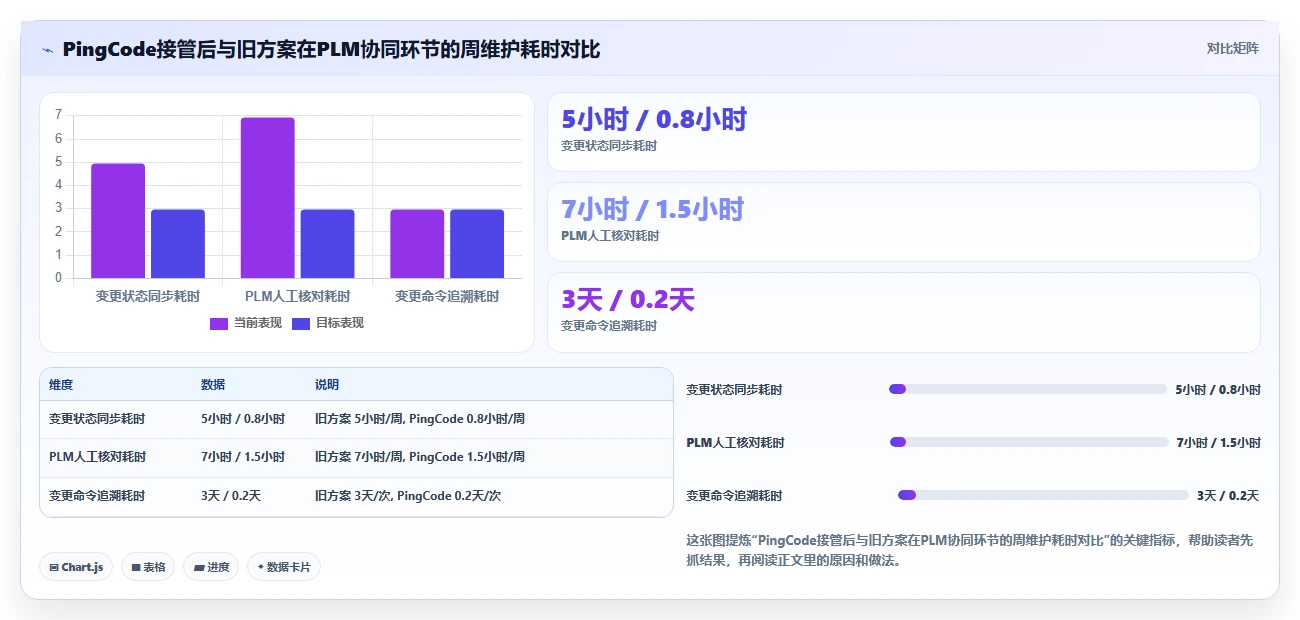Click the 维度 table column header
The width and height of the screenshot is (1300, 620).
61,385
